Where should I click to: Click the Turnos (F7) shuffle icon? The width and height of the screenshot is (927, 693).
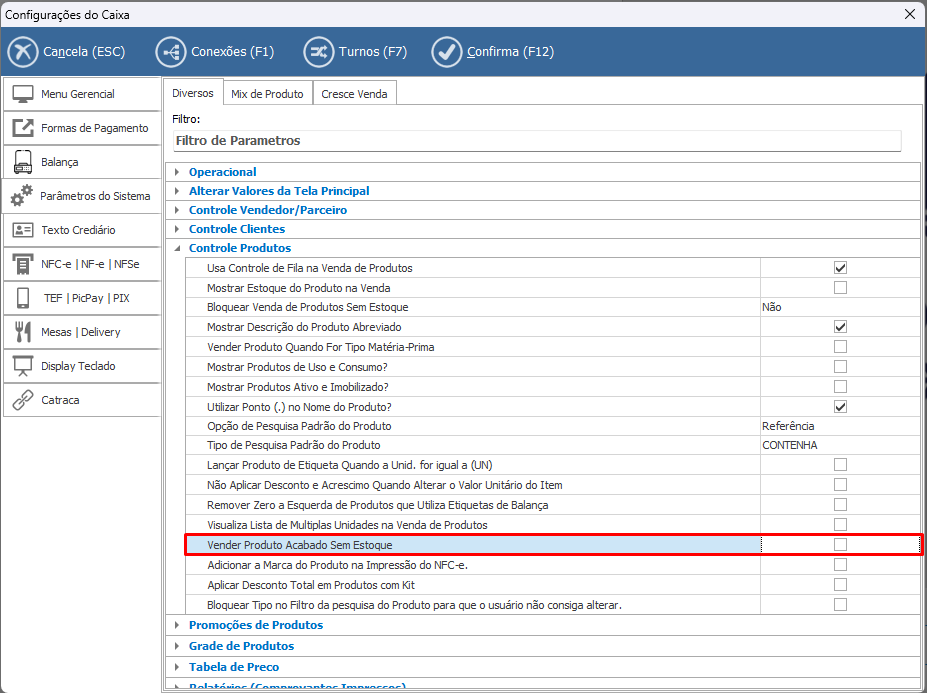319,52
